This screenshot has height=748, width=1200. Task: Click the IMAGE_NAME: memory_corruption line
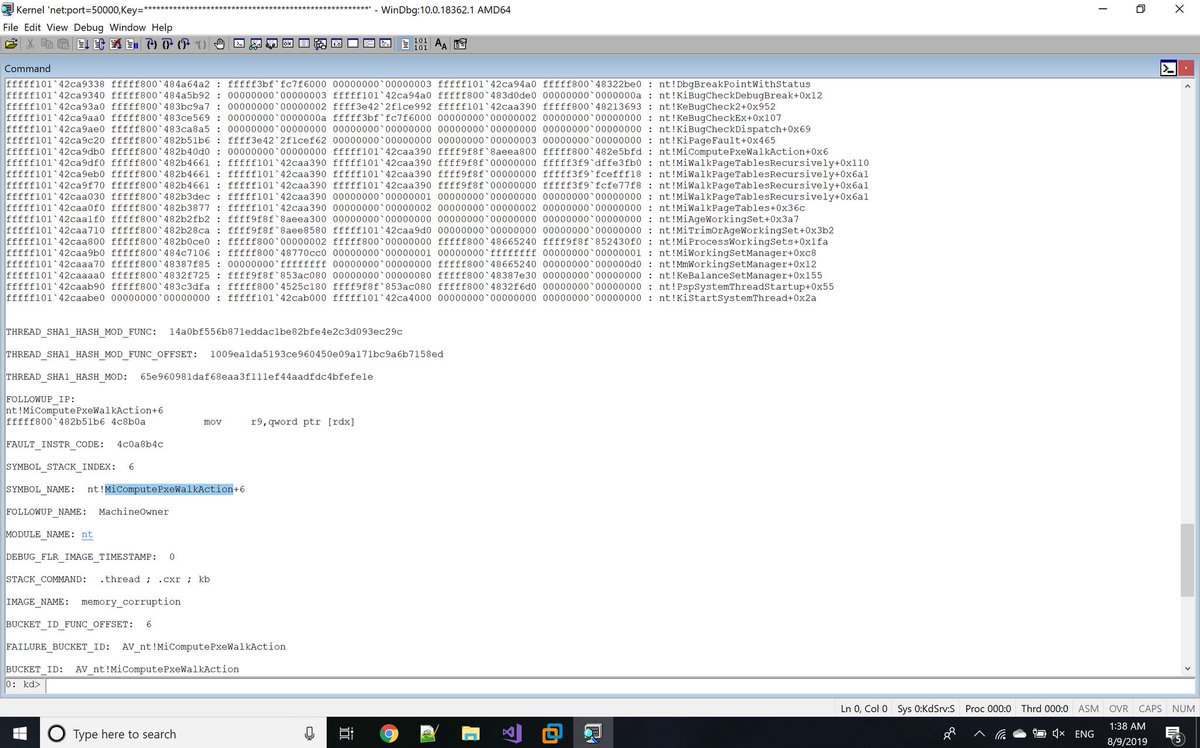pyautogui.click(x=93, y=602)
